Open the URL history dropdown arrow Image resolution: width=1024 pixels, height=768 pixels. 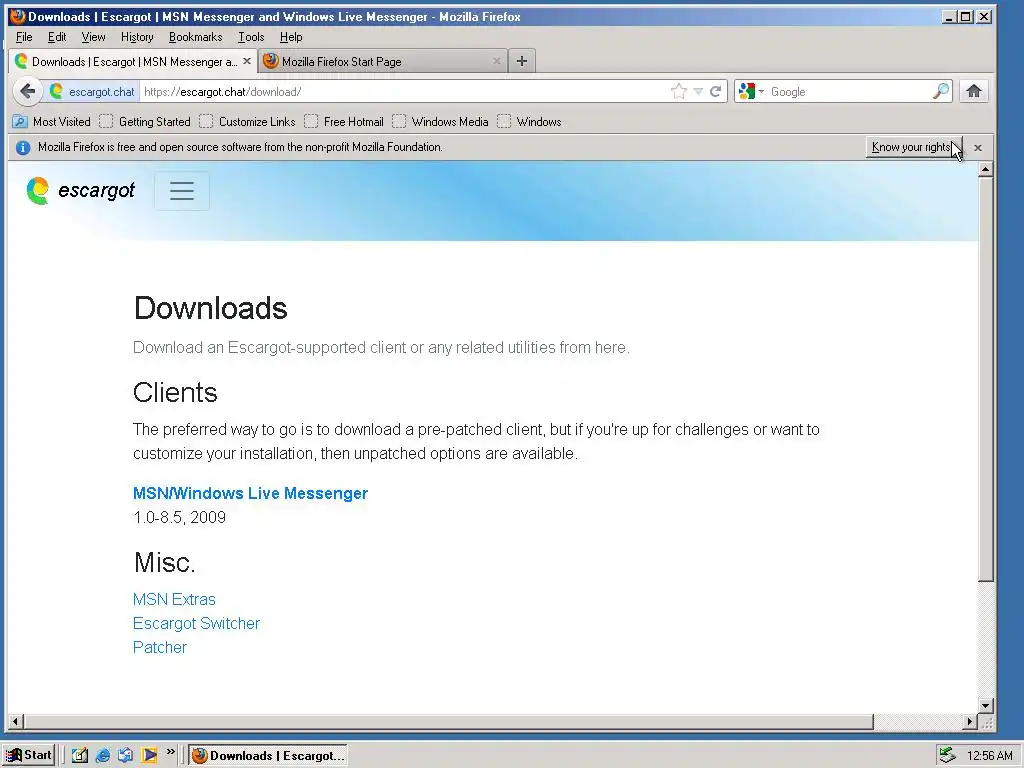point(698,91)
